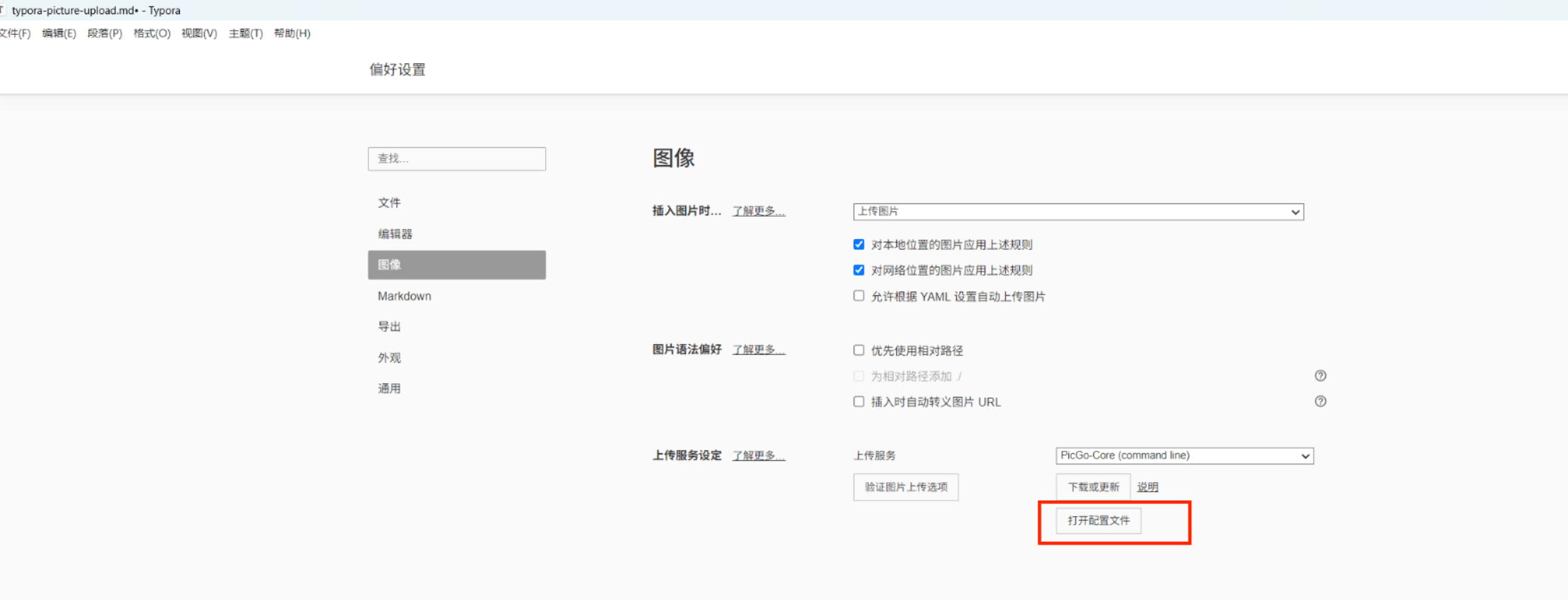The image size is (1568, 600).
Task: Expand the PicGo-Core upload service dropdown
Action: pos(1184,456)
